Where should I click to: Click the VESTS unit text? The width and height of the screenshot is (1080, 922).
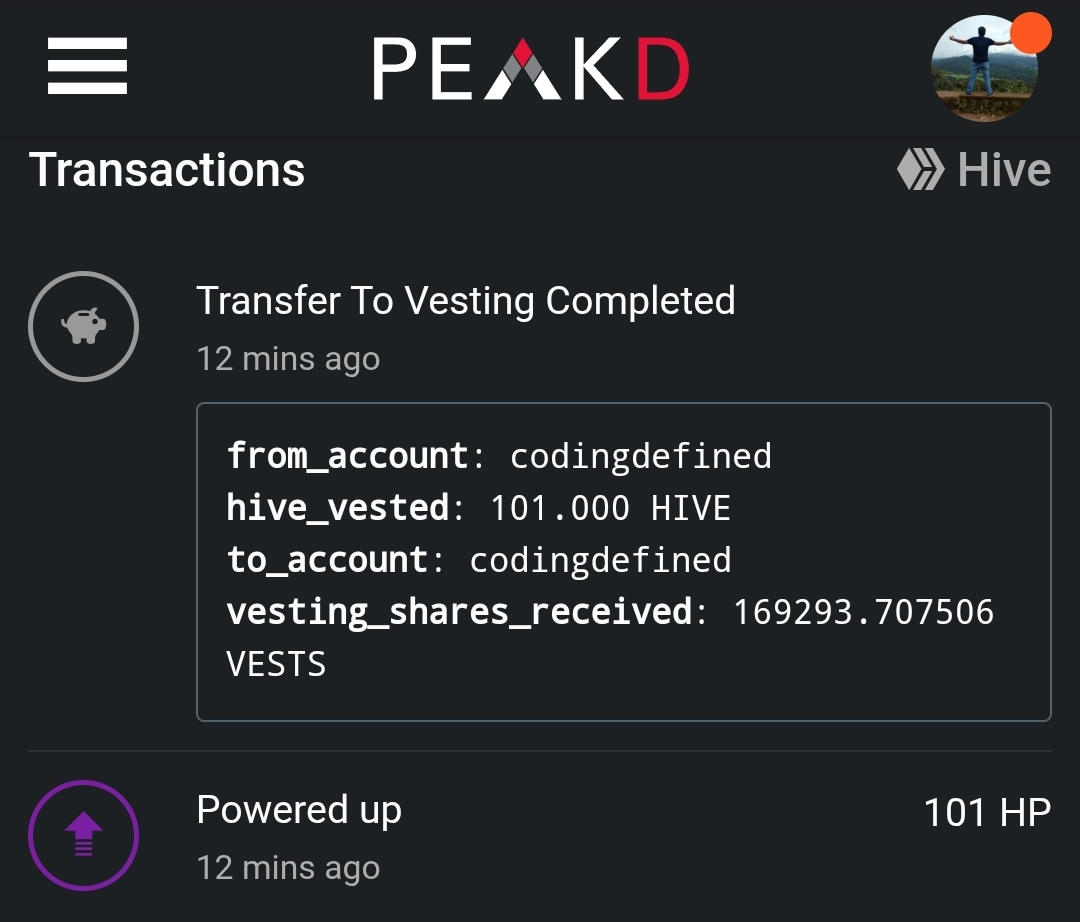point(276,664)
